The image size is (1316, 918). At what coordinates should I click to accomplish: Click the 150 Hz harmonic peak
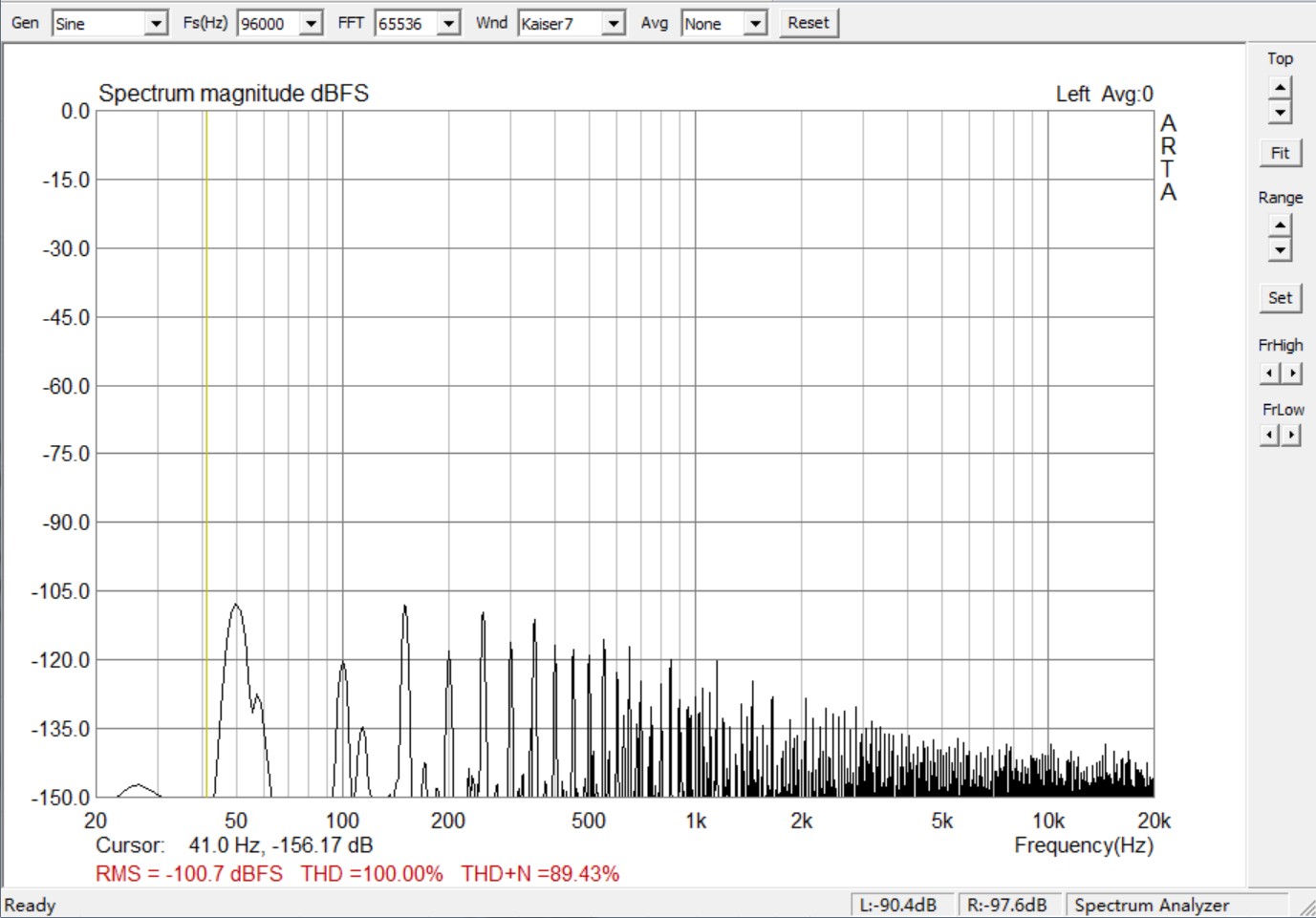(x=405, y=608)
